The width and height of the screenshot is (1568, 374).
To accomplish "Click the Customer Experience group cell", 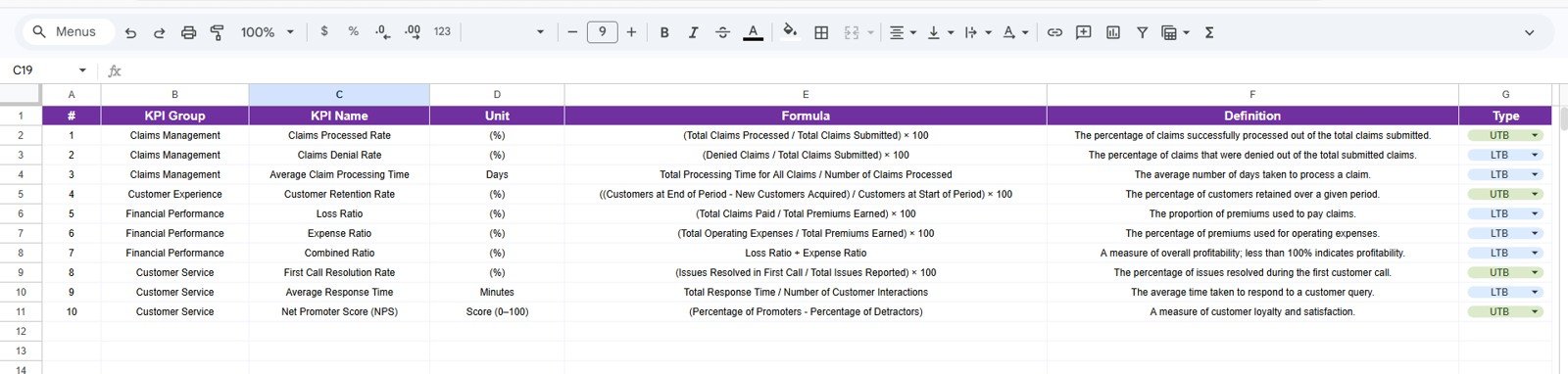I will click(x=174, y=194).
